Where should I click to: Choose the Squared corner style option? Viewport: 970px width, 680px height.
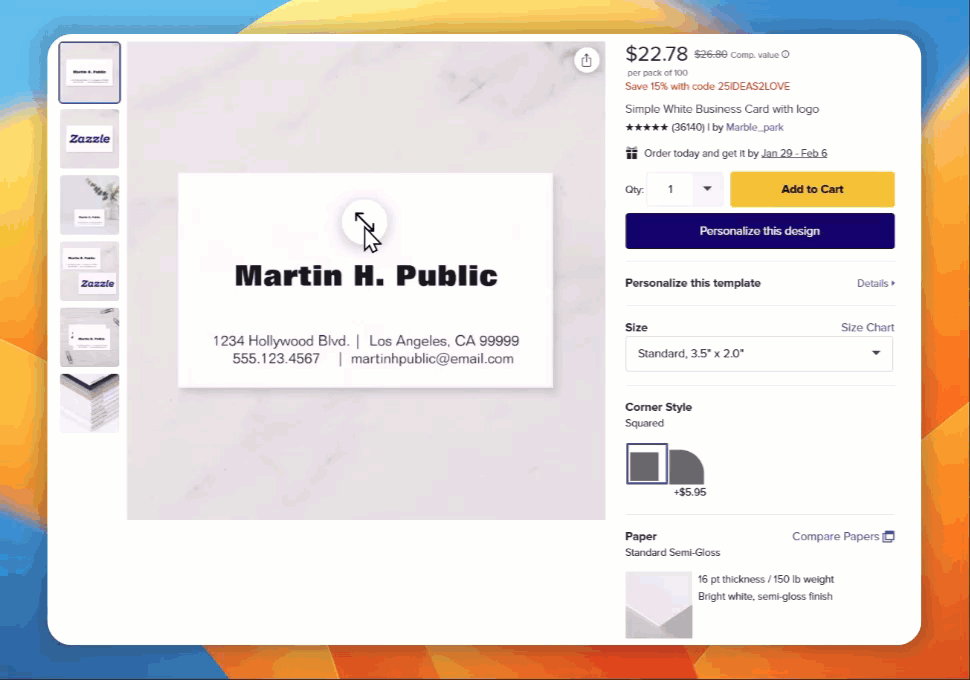(x=646, y=464)
